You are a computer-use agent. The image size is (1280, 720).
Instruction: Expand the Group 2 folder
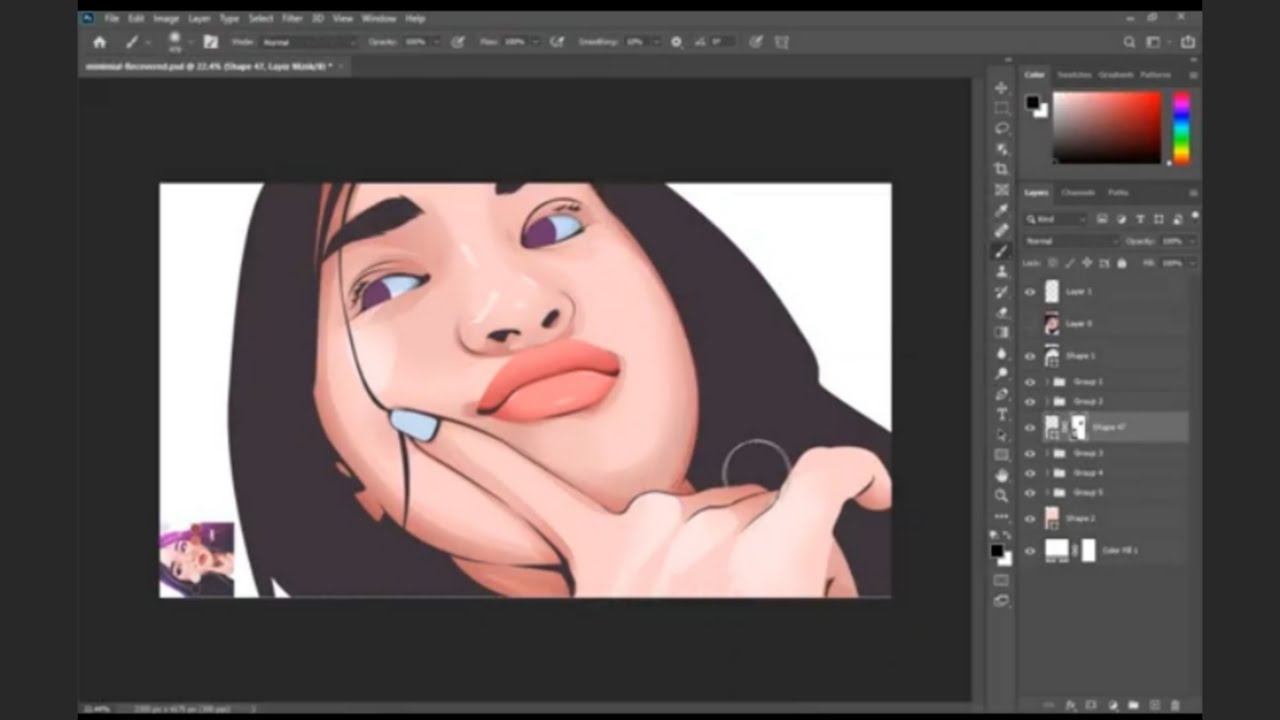[x=1047, y=401]
